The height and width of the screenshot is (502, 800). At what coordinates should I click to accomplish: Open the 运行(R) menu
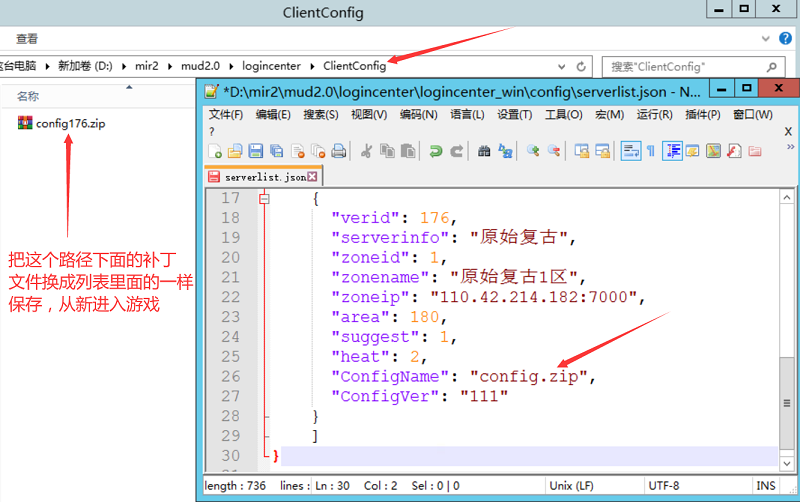click(654, 115)
